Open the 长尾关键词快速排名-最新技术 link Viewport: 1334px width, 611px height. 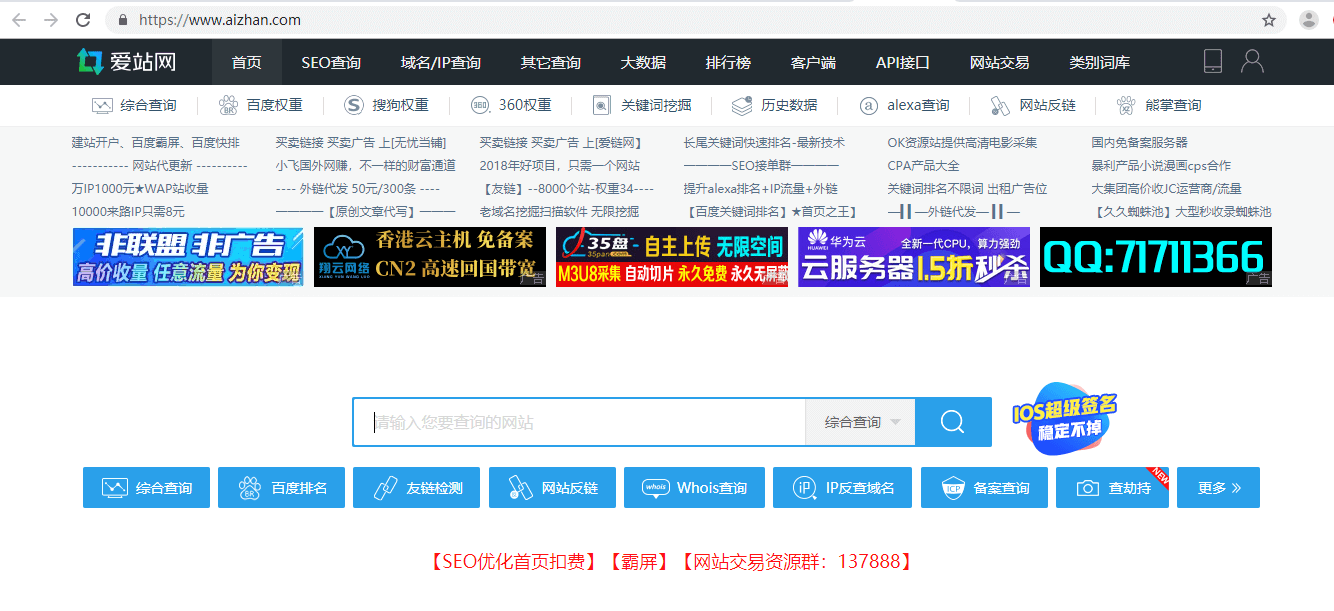[764, 143]
